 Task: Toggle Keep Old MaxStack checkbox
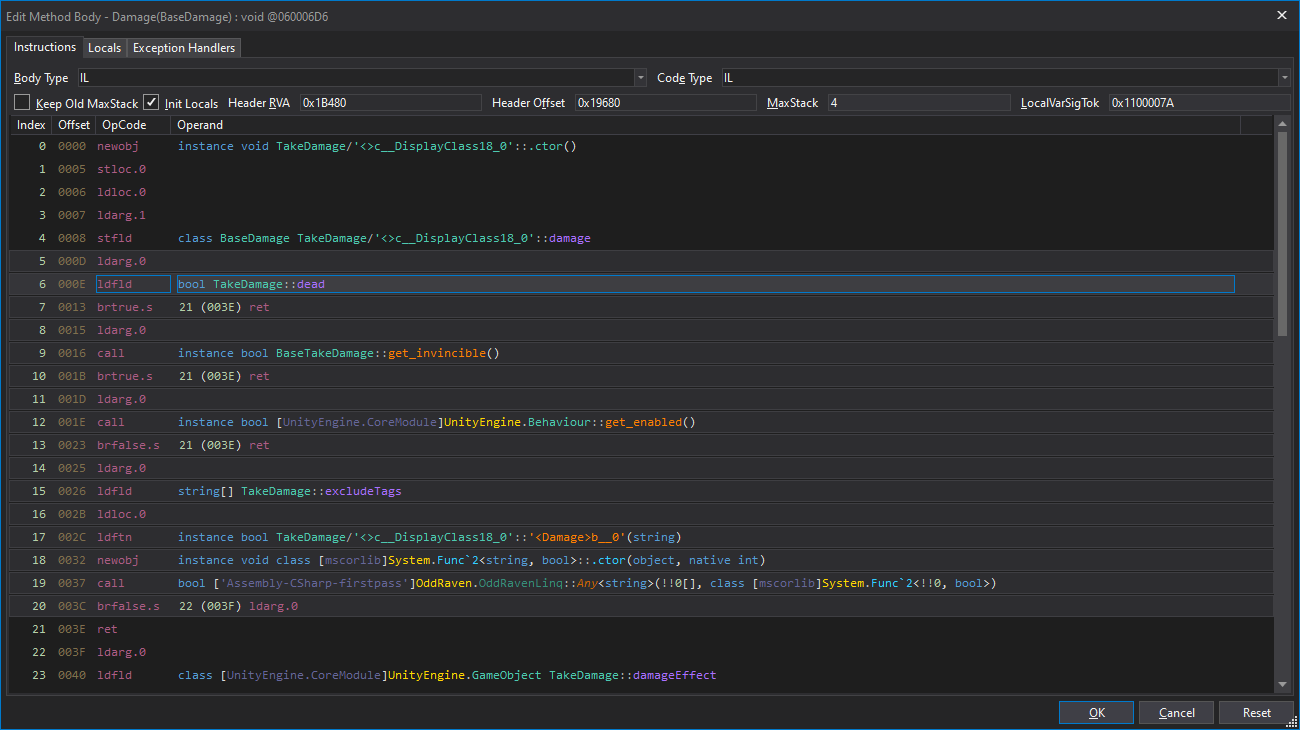[x=22, y=103]
